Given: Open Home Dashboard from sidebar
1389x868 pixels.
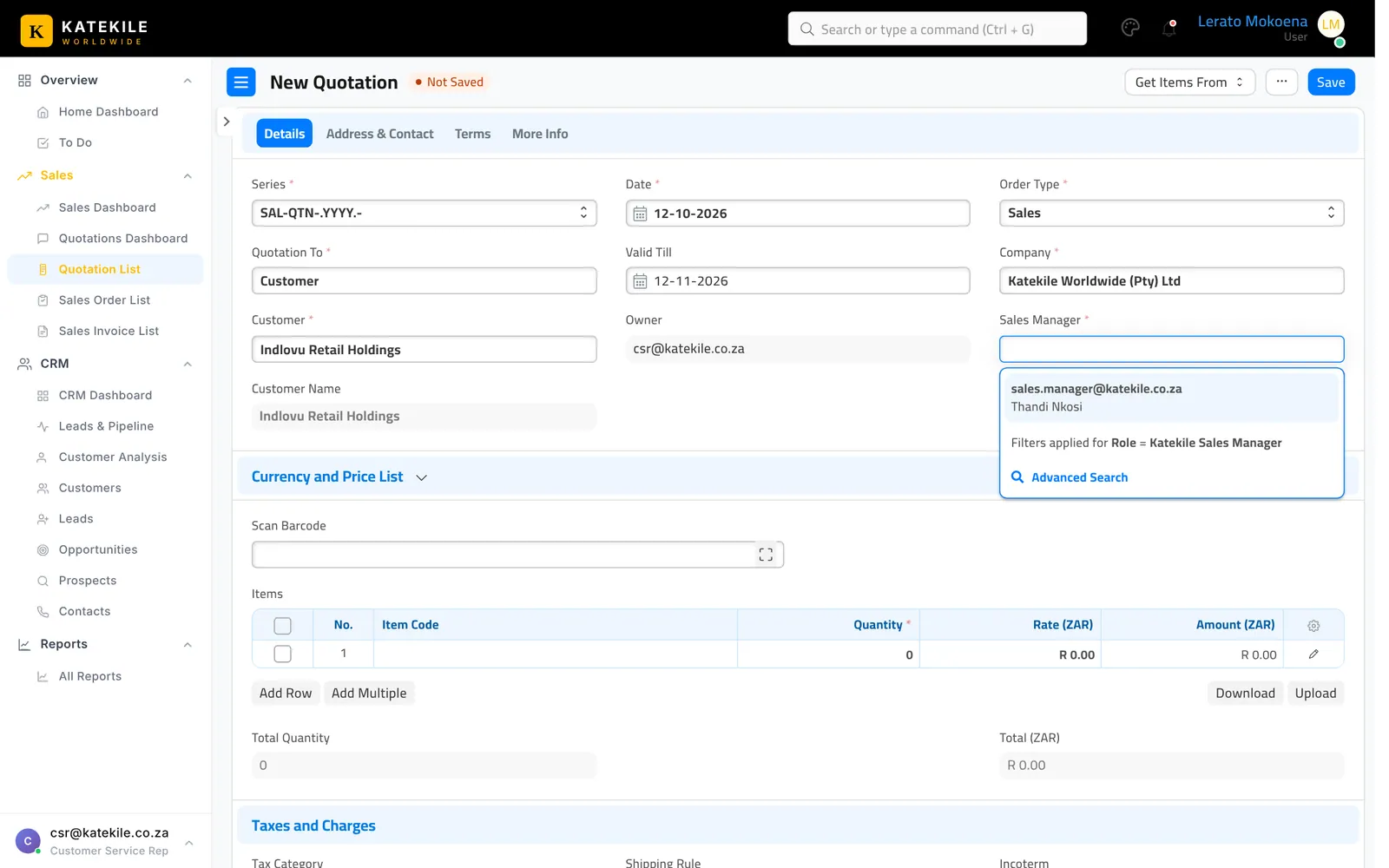Looking at the screenshot, I should 108,112.
